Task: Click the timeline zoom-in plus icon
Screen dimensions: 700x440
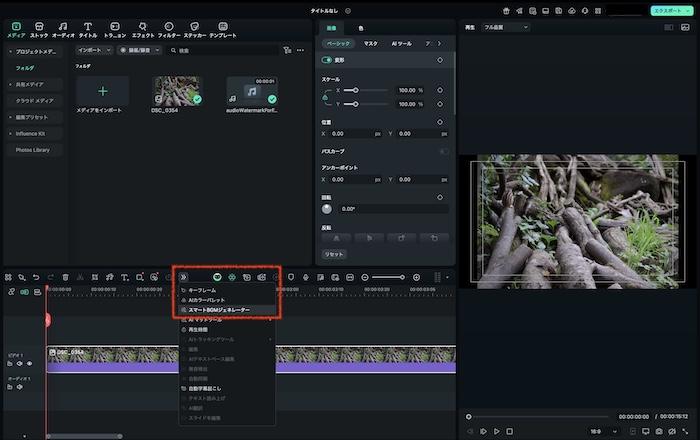Action: point(416,277)
